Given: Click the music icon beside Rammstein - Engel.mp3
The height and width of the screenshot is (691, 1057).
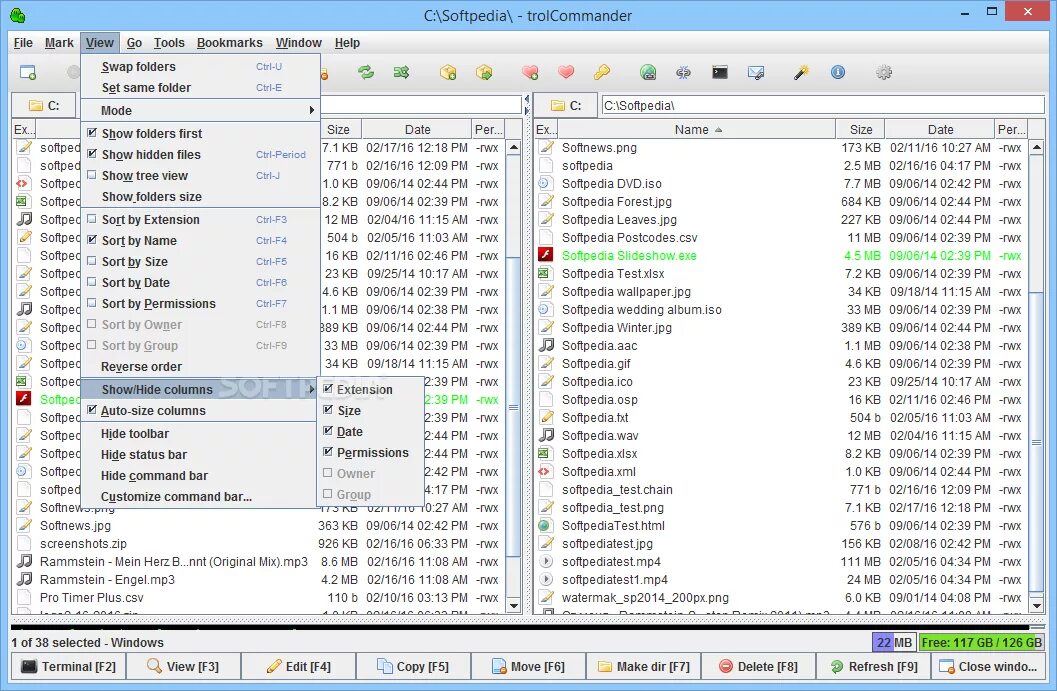Looking at the screenshot, I should click(x=24, y=579).
